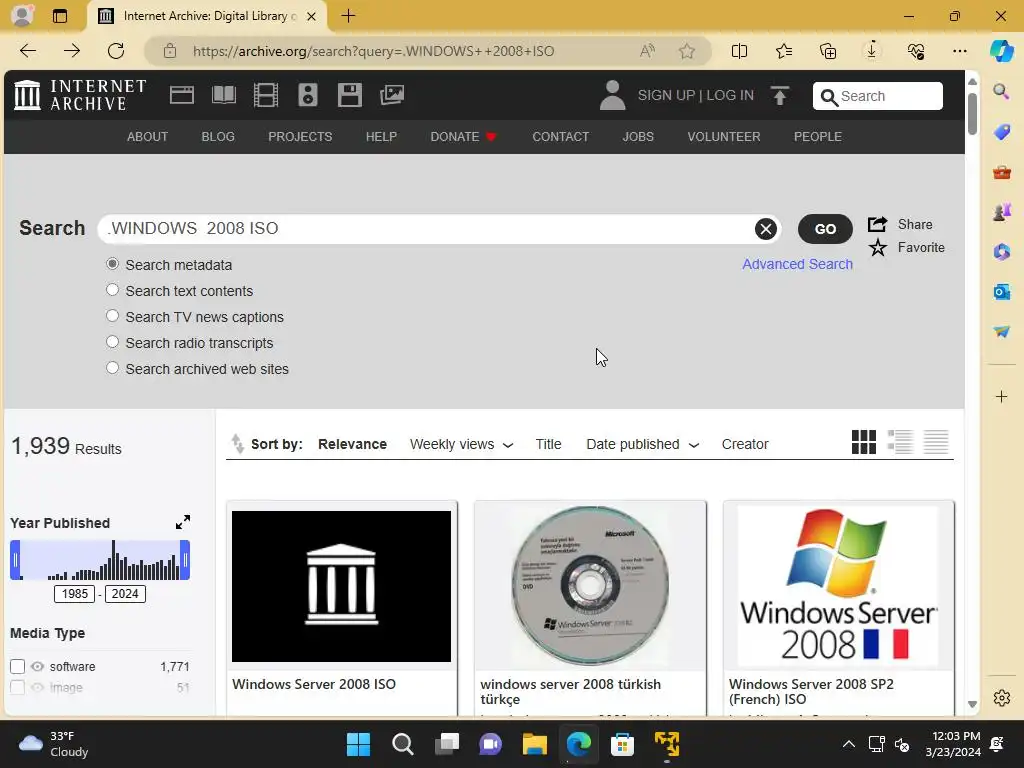The image size is (1024, 768).
Task: Click the header Search box
Action: click(x=877, y=96)
